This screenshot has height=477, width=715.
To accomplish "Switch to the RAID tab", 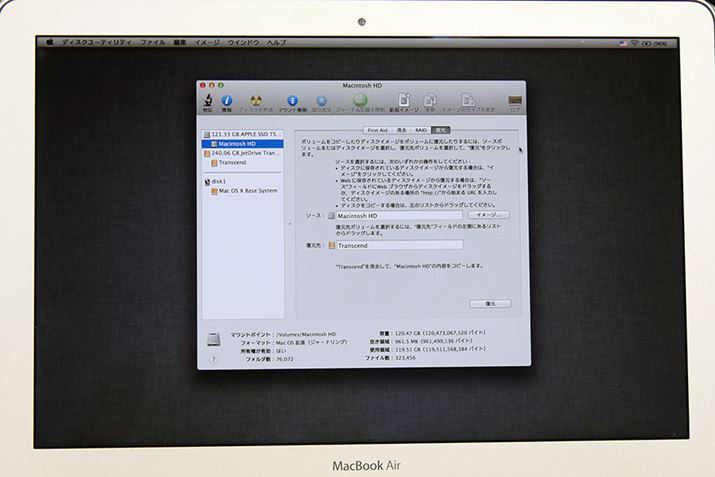I will 421,130.
